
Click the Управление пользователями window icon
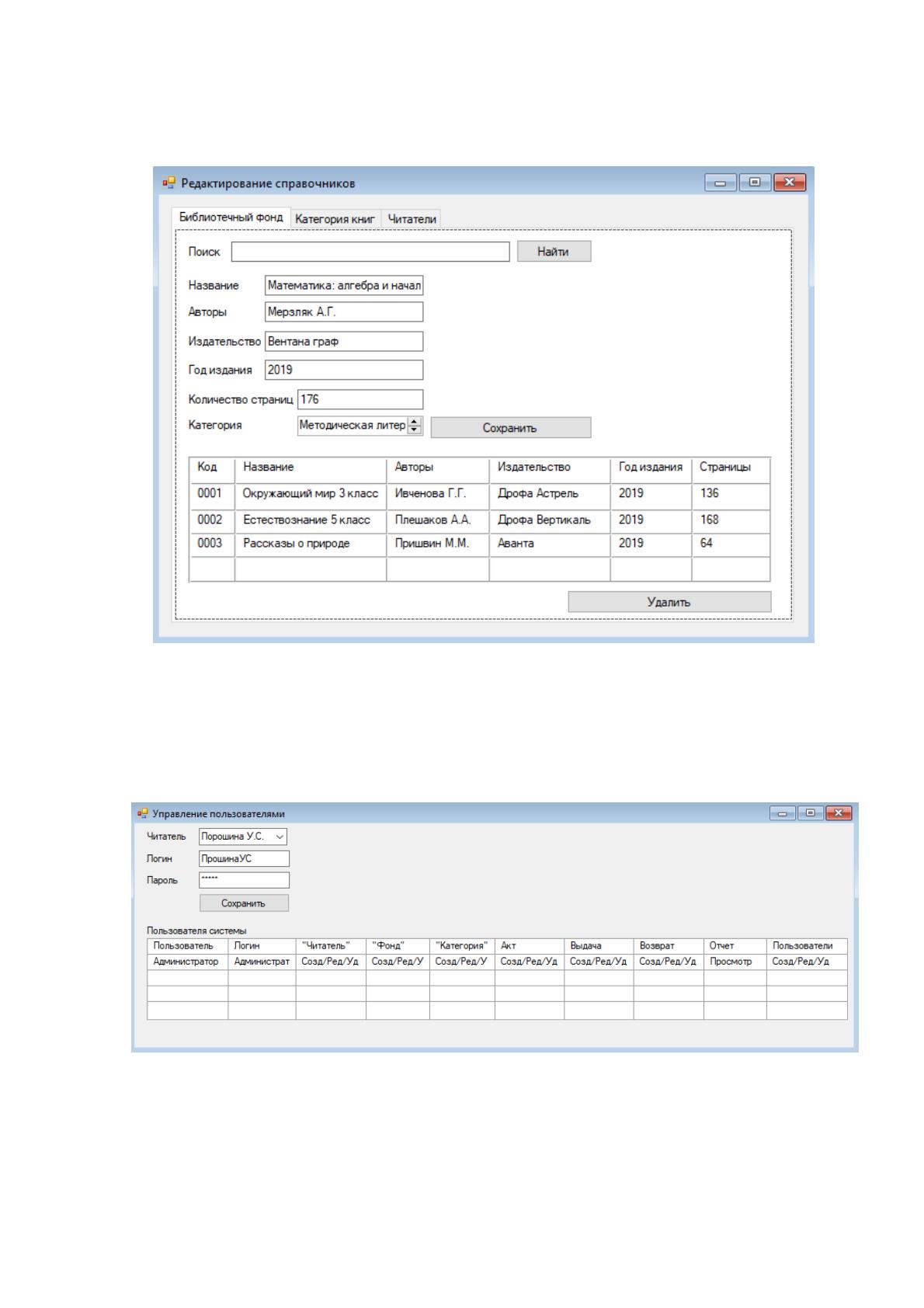coord(142,813)
